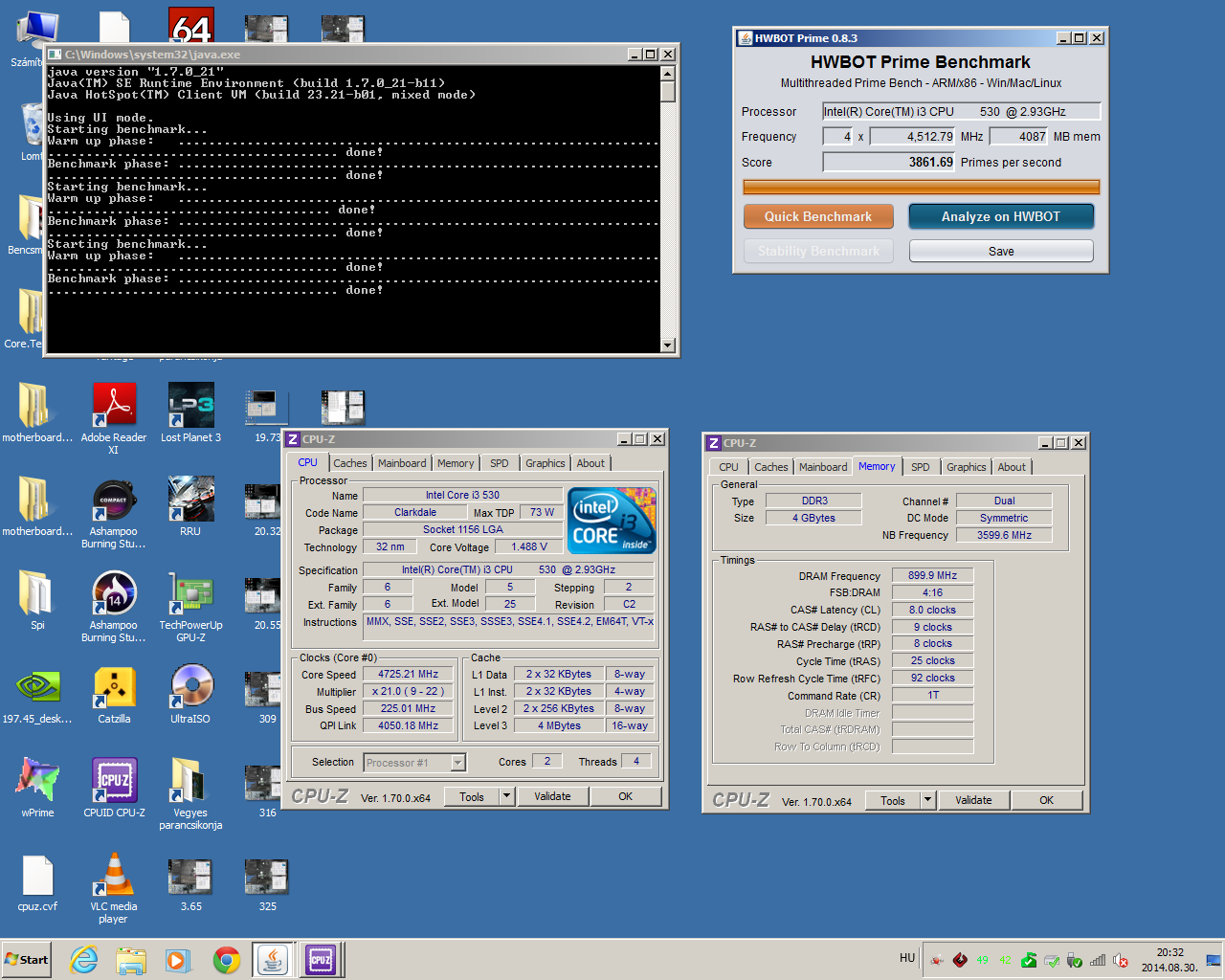Expand the Tools arrow in the CPU-Z CPU window
This screenshot has height=980, width=1225.
pyautogui.click(x=507, y=796)
